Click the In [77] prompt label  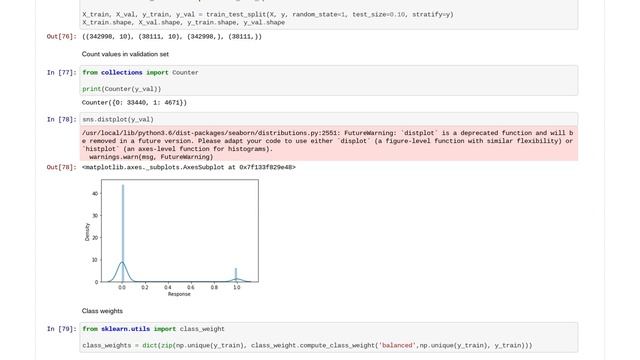point(61,73)
